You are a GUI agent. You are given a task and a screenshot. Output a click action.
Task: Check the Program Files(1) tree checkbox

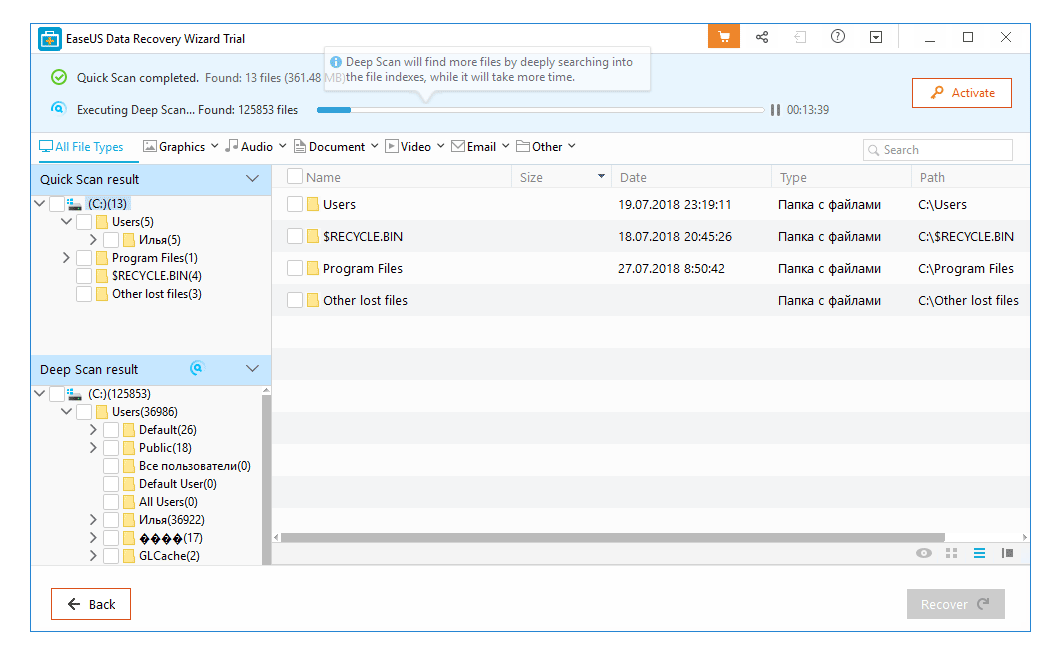tap(84, 258)
